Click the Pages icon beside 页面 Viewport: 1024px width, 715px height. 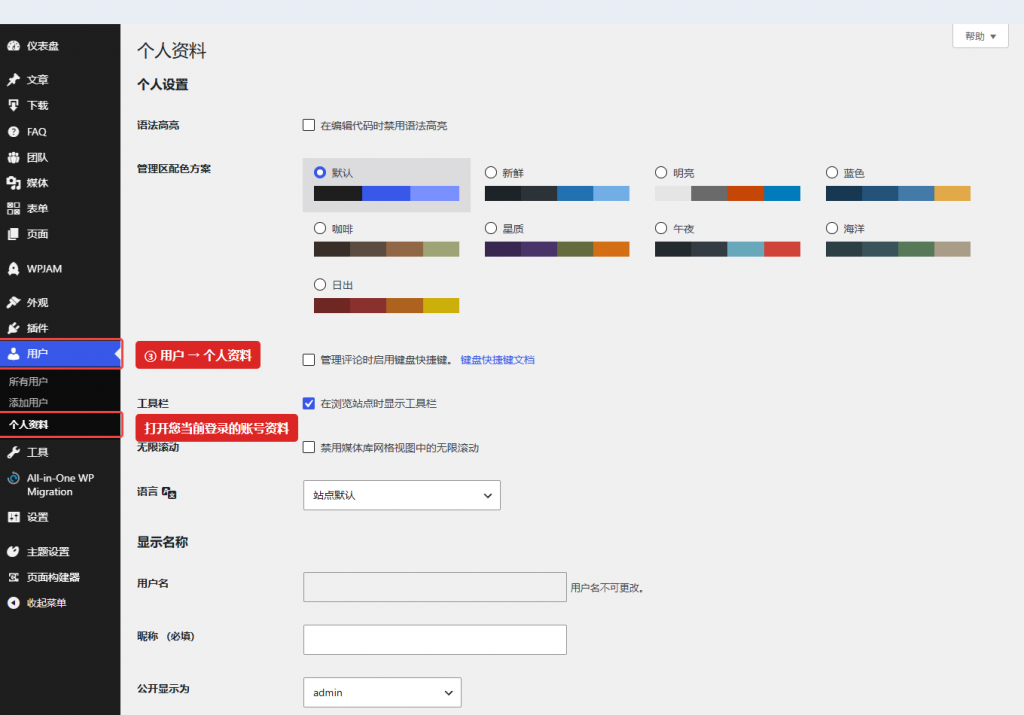(13, 234)
